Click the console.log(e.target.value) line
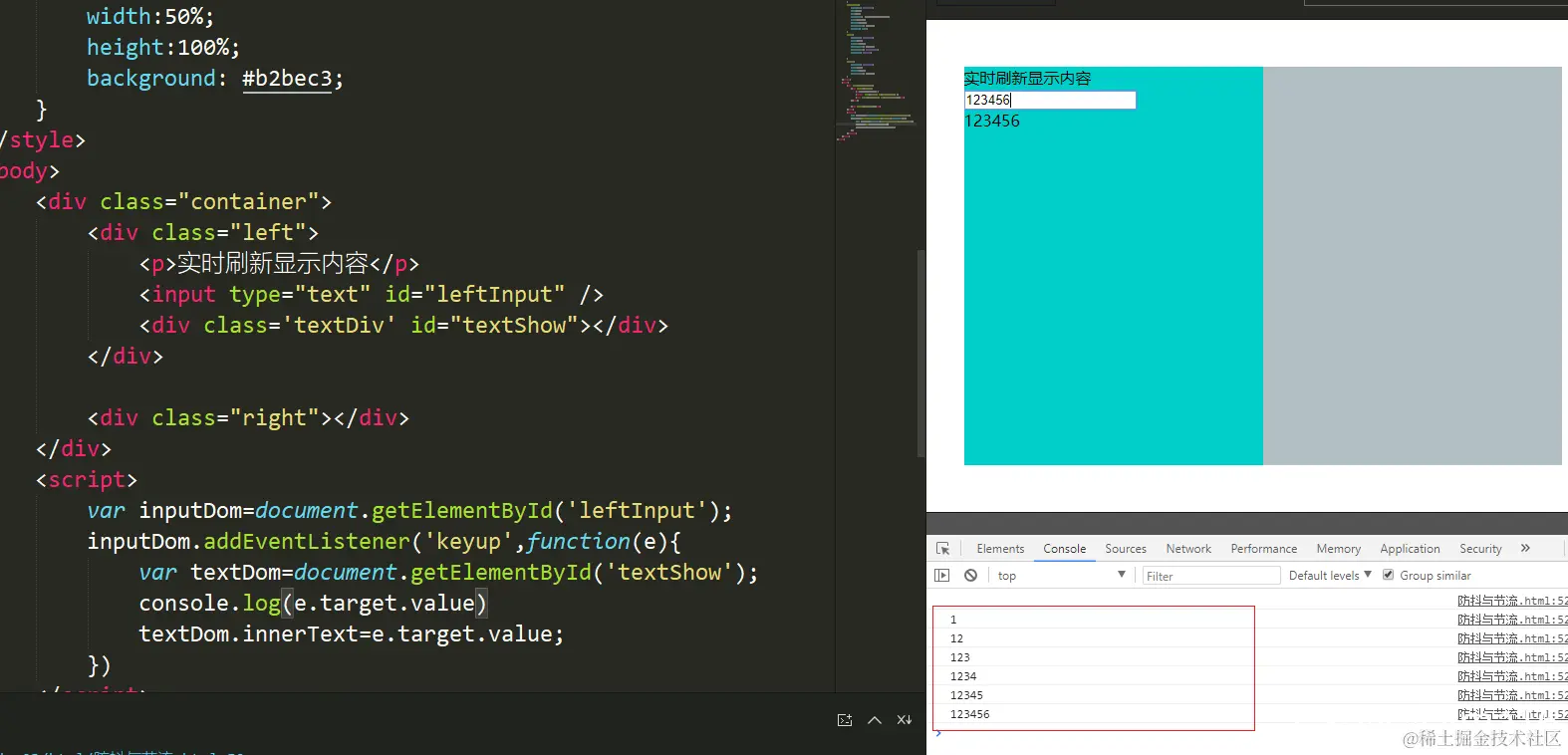 point(313,603)
